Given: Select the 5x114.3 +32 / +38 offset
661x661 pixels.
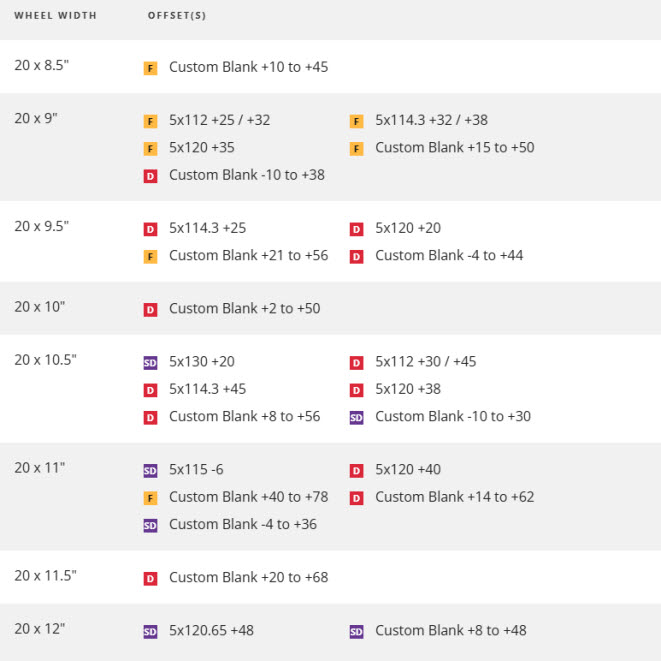Looking at the screenshot, I should click(431, 120).
